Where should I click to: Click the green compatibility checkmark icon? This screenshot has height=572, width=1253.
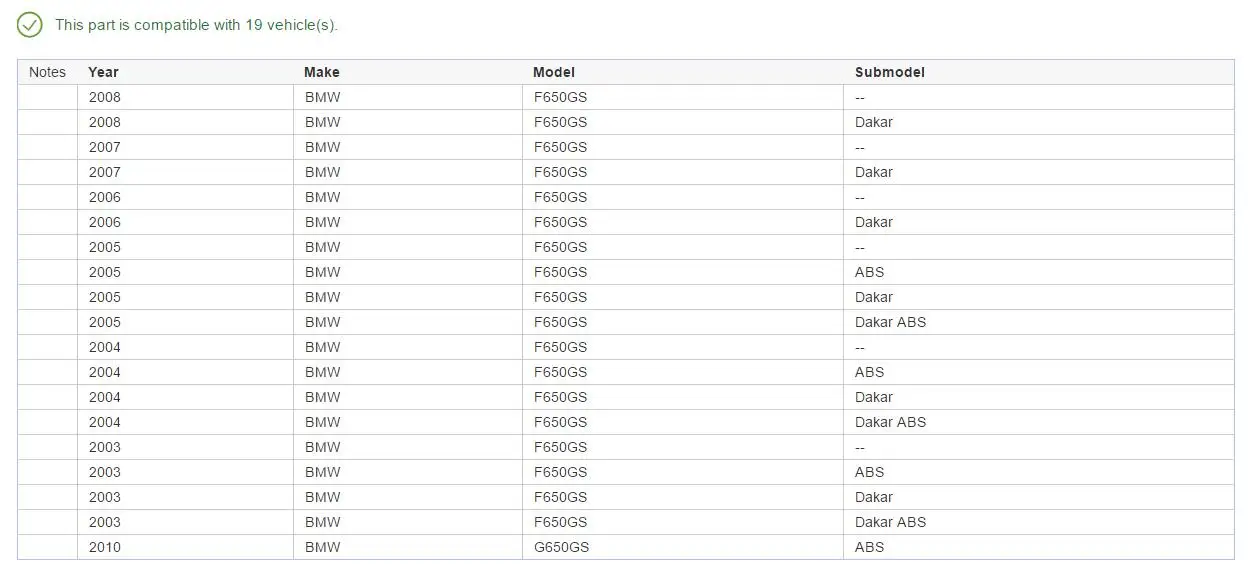tap(30, 25)
